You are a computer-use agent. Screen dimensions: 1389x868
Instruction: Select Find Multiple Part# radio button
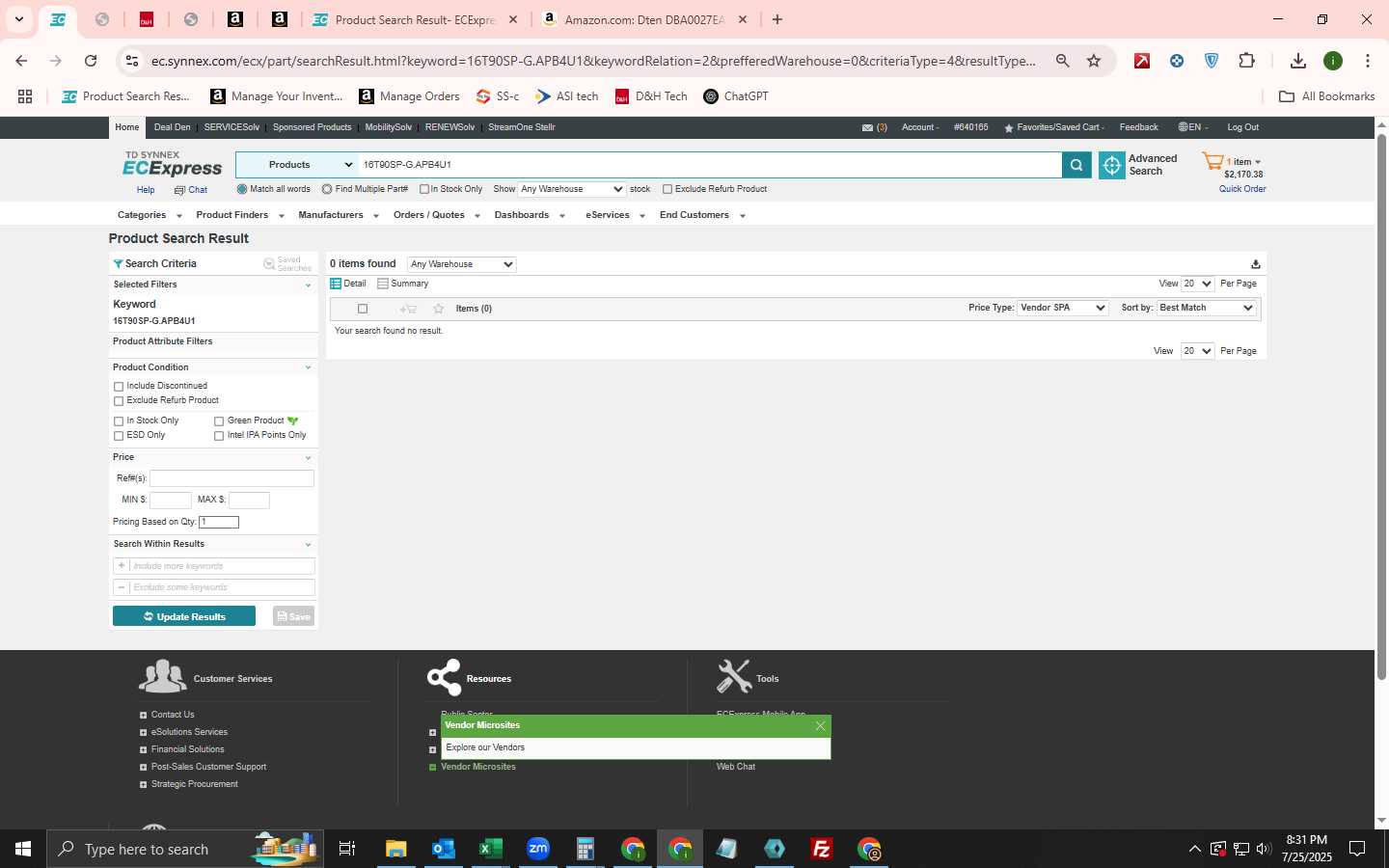327,189
